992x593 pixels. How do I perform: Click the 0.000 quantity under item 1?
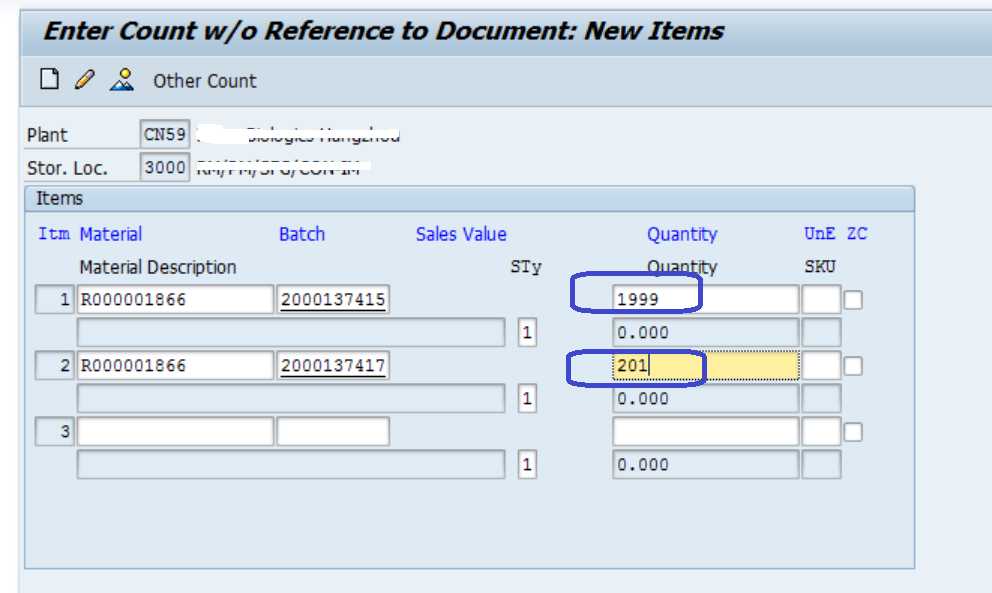[x=705, y=332]
